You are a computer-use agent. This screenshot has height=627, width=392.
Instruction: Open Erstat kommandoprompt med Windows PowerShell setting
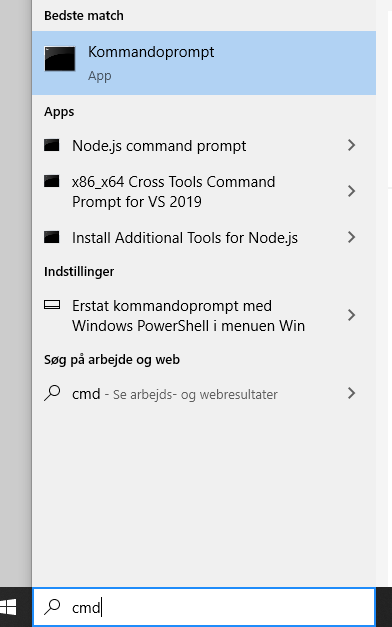coord(204,315)
